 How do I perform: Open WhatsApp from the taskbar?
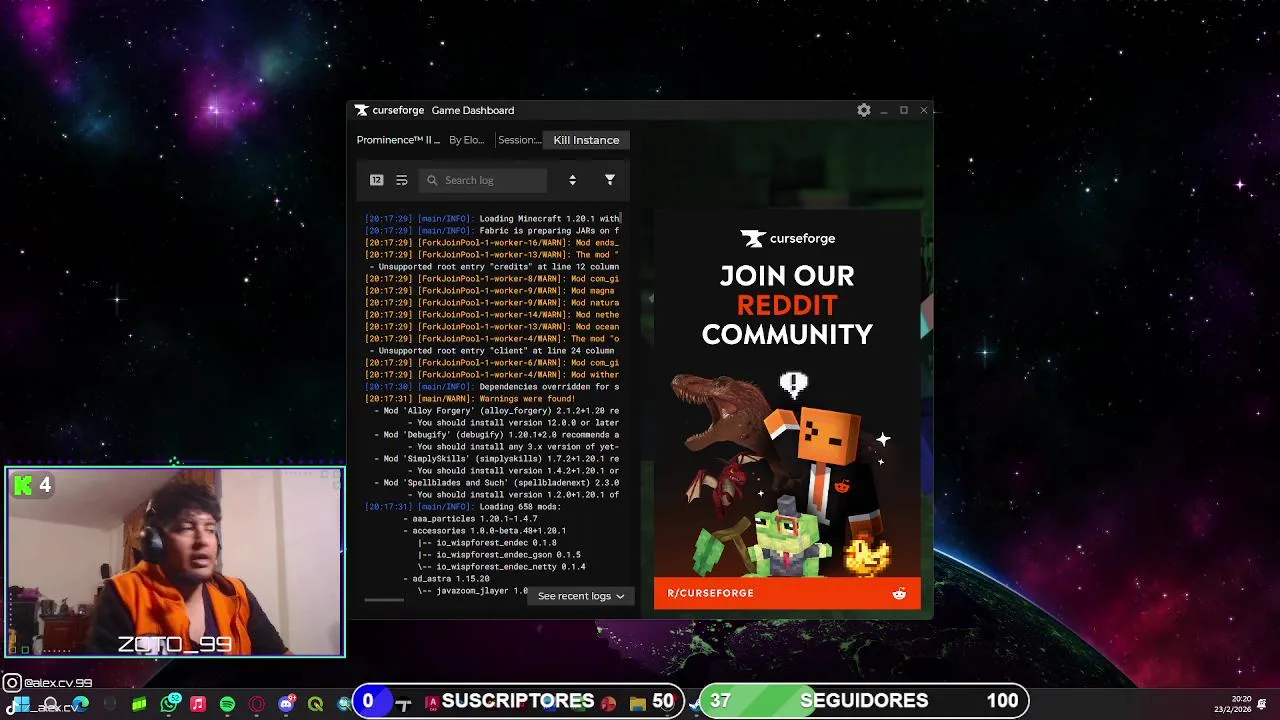pos(169,704)
